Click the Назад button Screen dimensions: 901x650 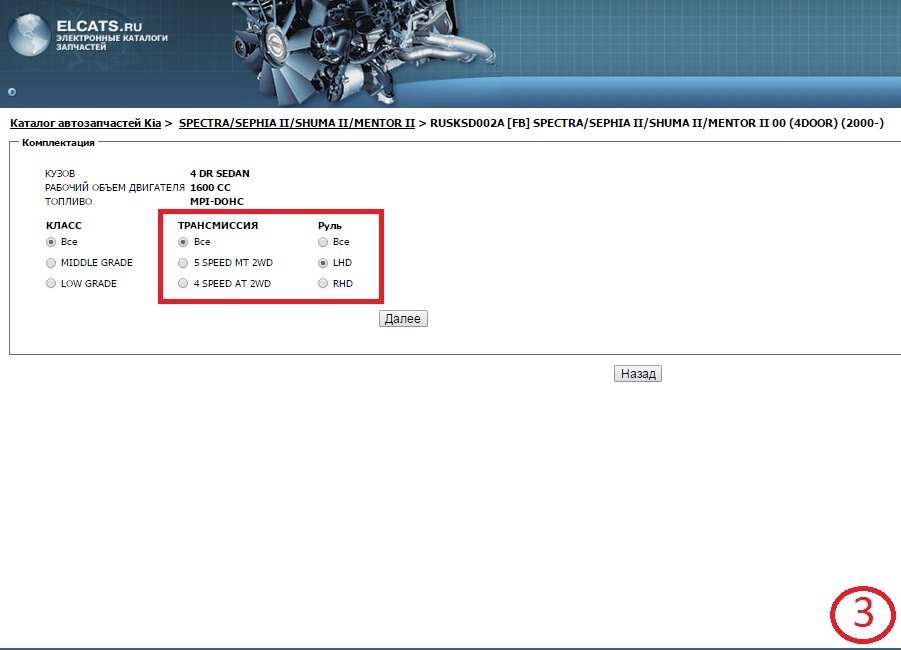click(638, 374)
